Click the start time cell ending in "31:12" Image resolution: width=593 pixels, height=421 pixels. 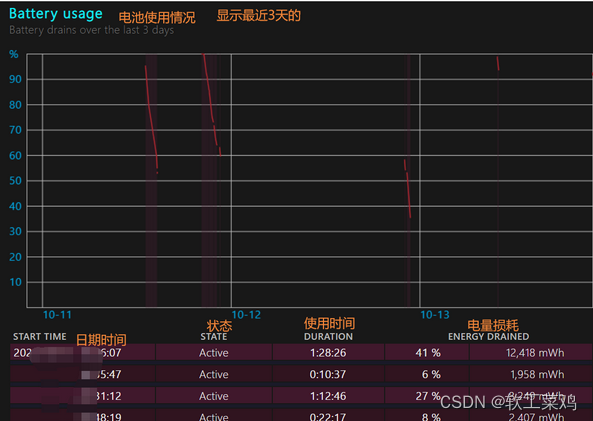coord(82,396)
